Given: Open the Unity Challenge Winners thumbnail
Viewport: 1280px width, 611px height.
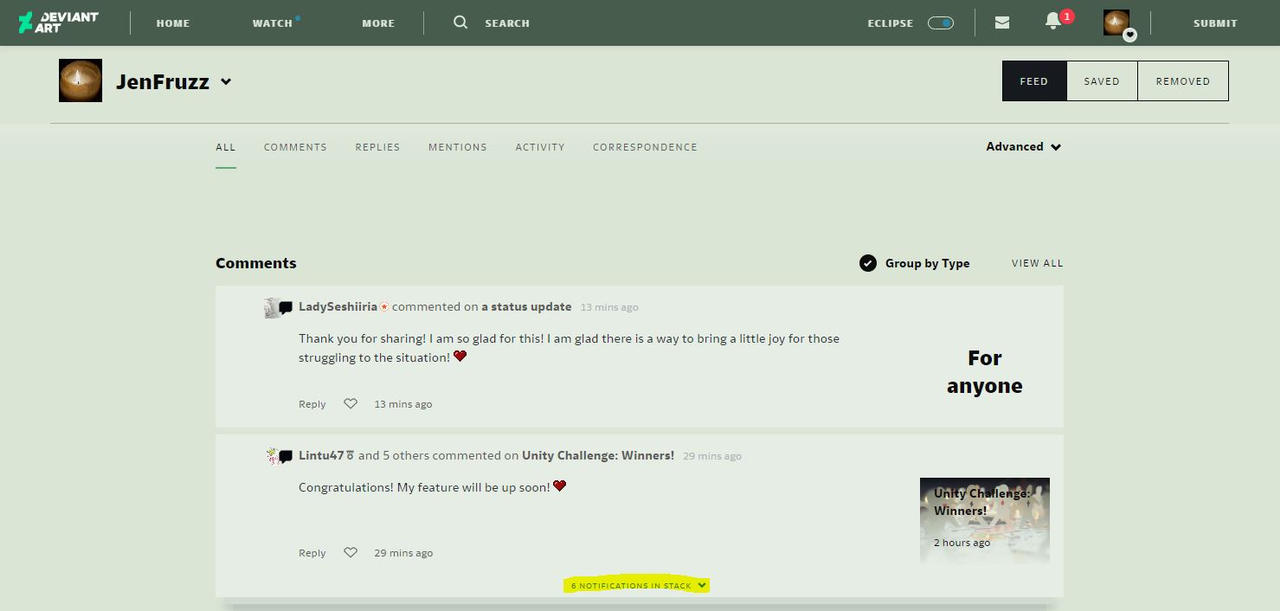Looking at the screenshot, I should point(984,517).
